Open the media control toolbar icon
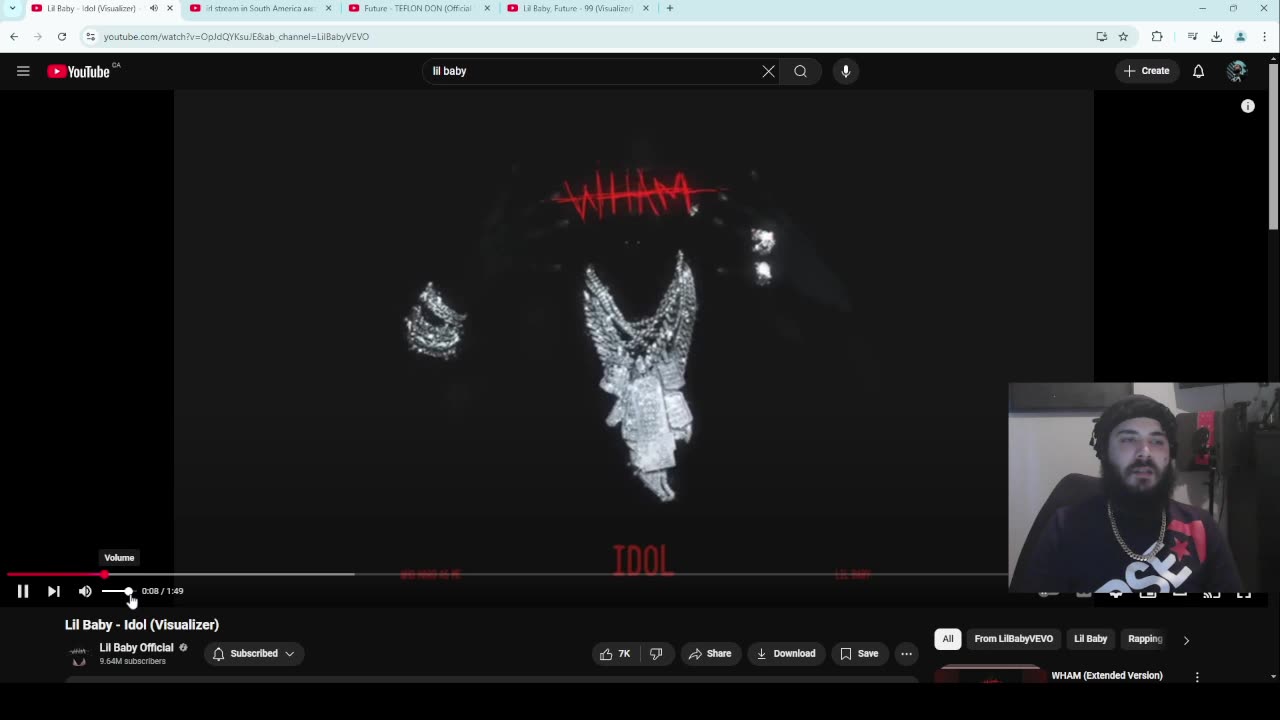The height and width of the screenshot is (720, 1280). [1192, 36]
